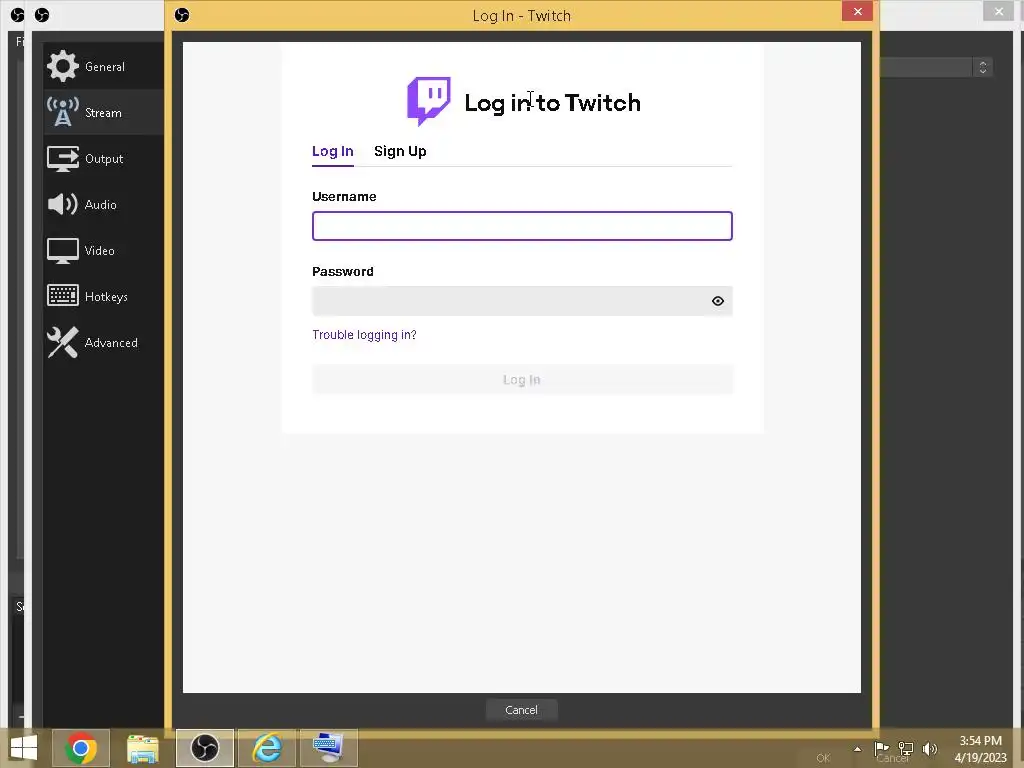This screenshot has width=1024, height=768.
Task: Show password with the eye icon
Action: (718, 301)
